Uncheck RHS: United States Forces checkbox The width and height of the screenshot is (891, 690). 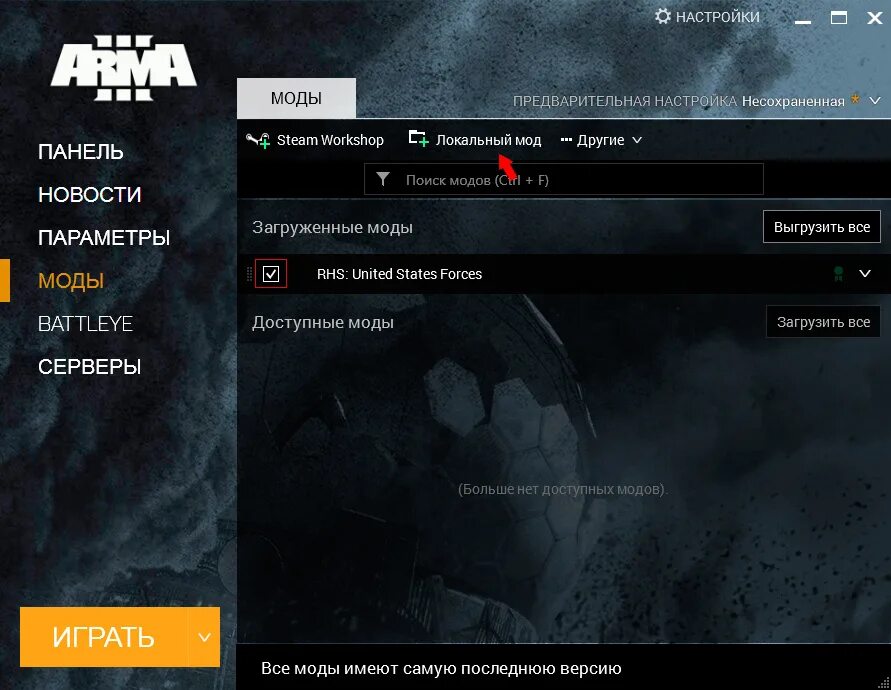click(271, 274)
